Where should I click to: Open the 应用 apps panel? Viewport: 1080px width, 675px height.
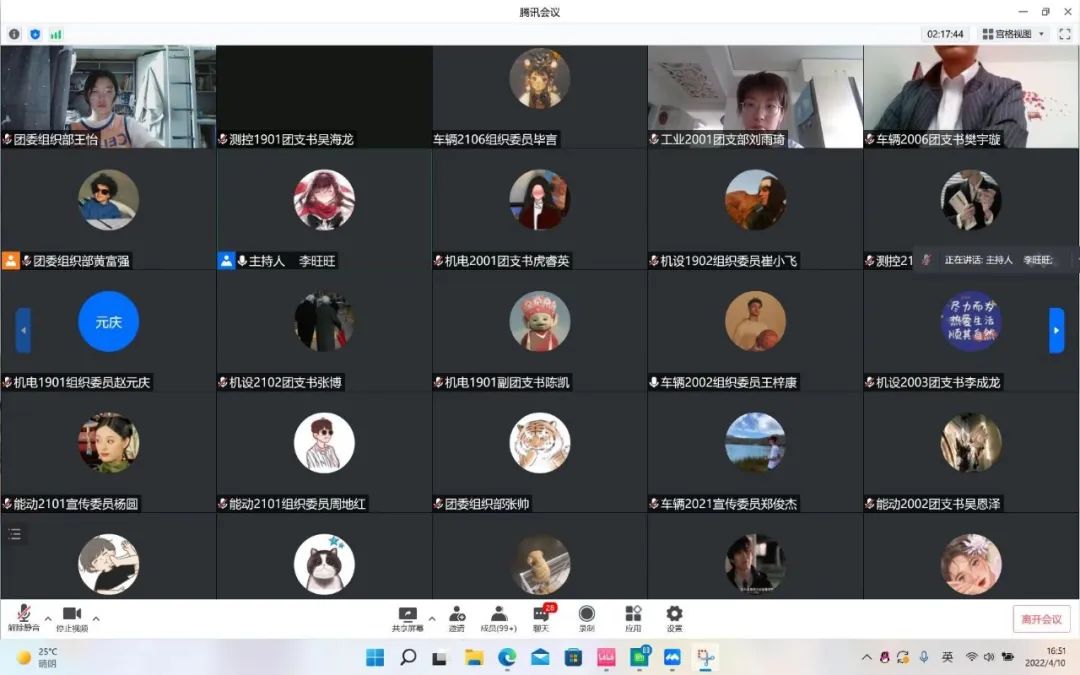point(633,616)
